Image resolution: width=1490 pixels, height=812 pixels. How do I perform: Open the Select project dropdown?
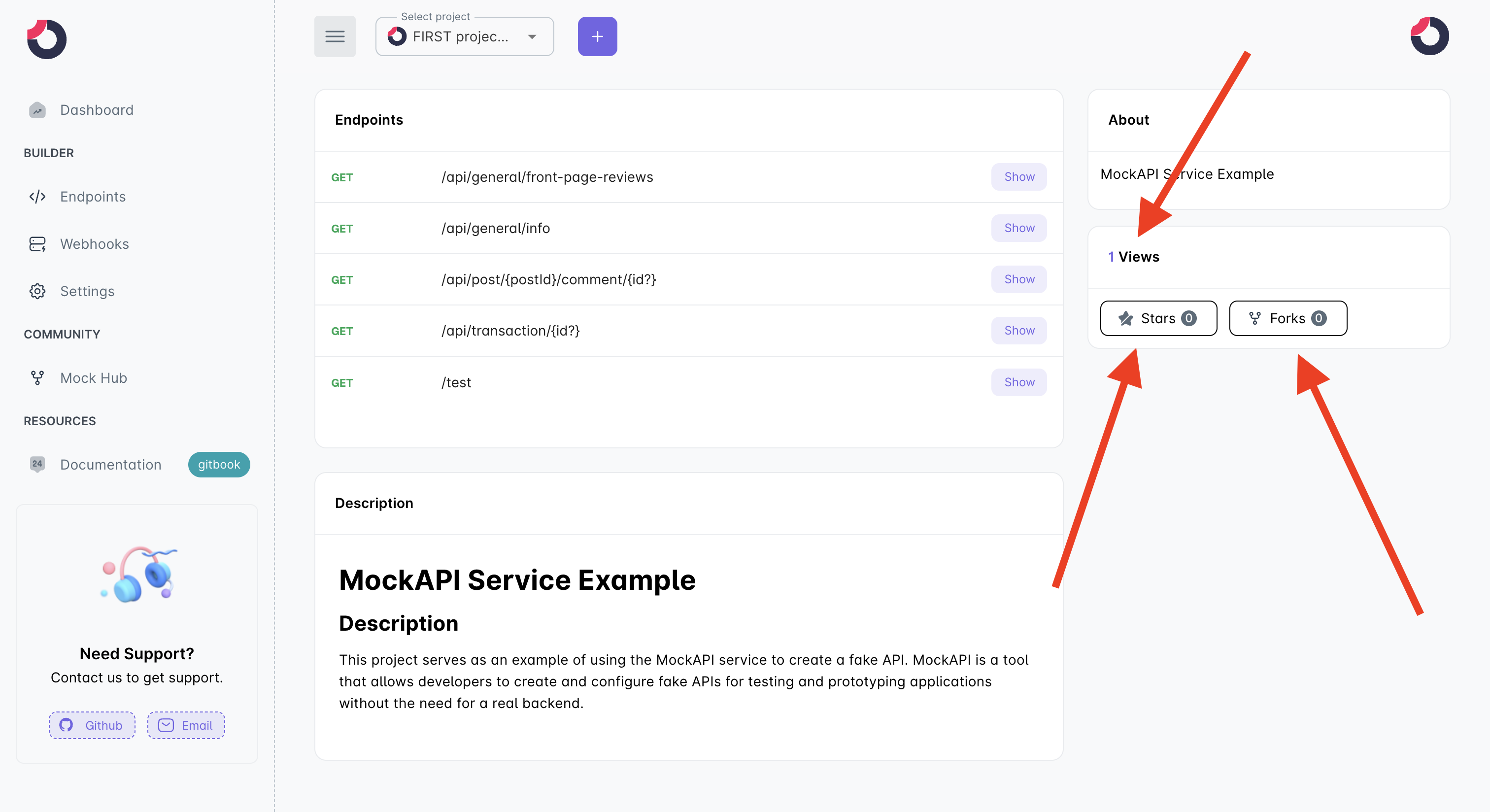[465, 36]
